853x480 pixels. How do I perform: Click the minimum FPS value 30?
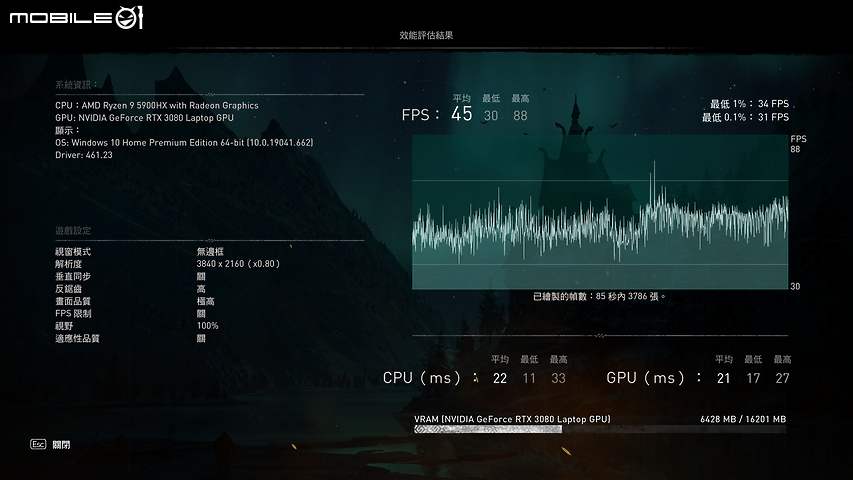tap(491, 115)
